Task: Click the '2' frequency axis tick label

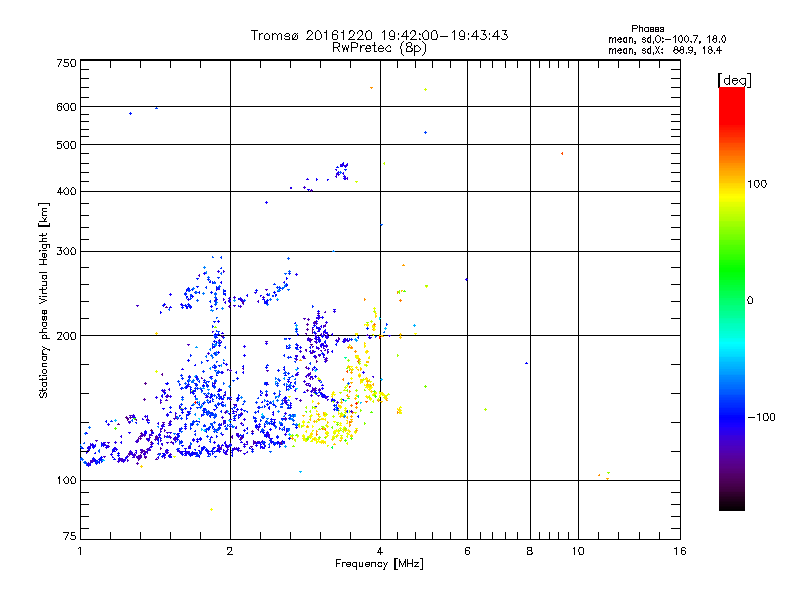Action: (x=230, y=551)
